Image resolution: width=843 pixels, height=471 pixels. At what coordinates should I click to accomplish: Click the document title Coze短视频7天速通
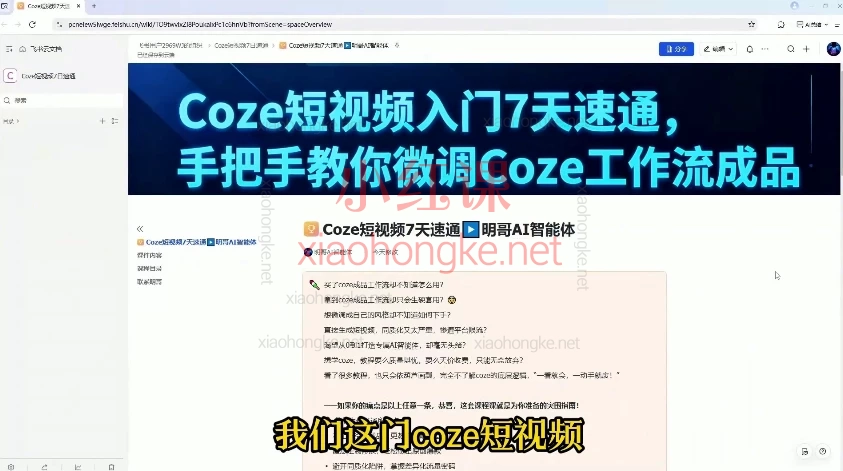click(439, 230)
